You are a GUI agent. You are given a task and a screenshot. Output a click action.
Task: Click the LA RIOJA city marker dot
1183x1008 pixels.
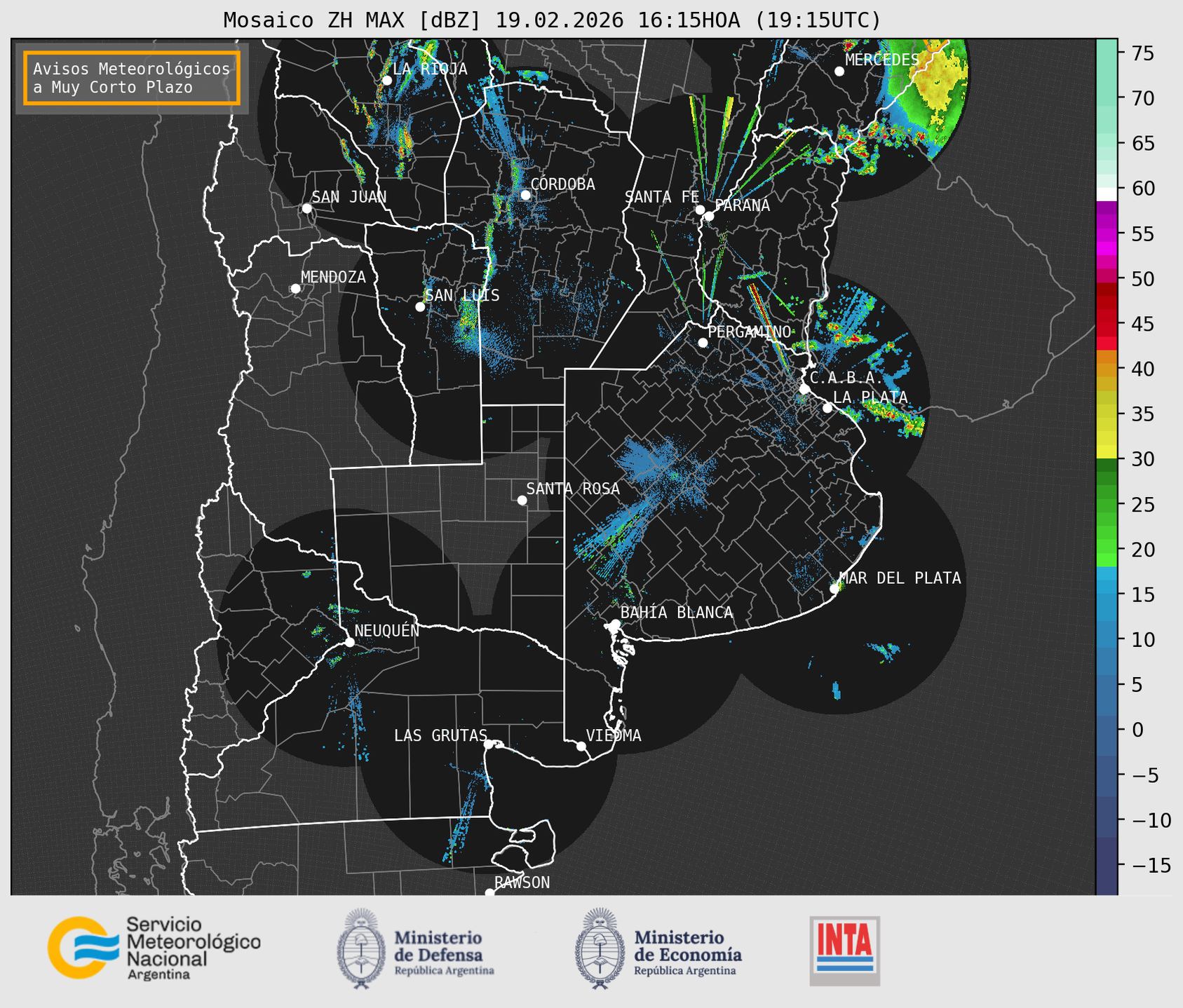pyautogui.click(x=387, y=81)
